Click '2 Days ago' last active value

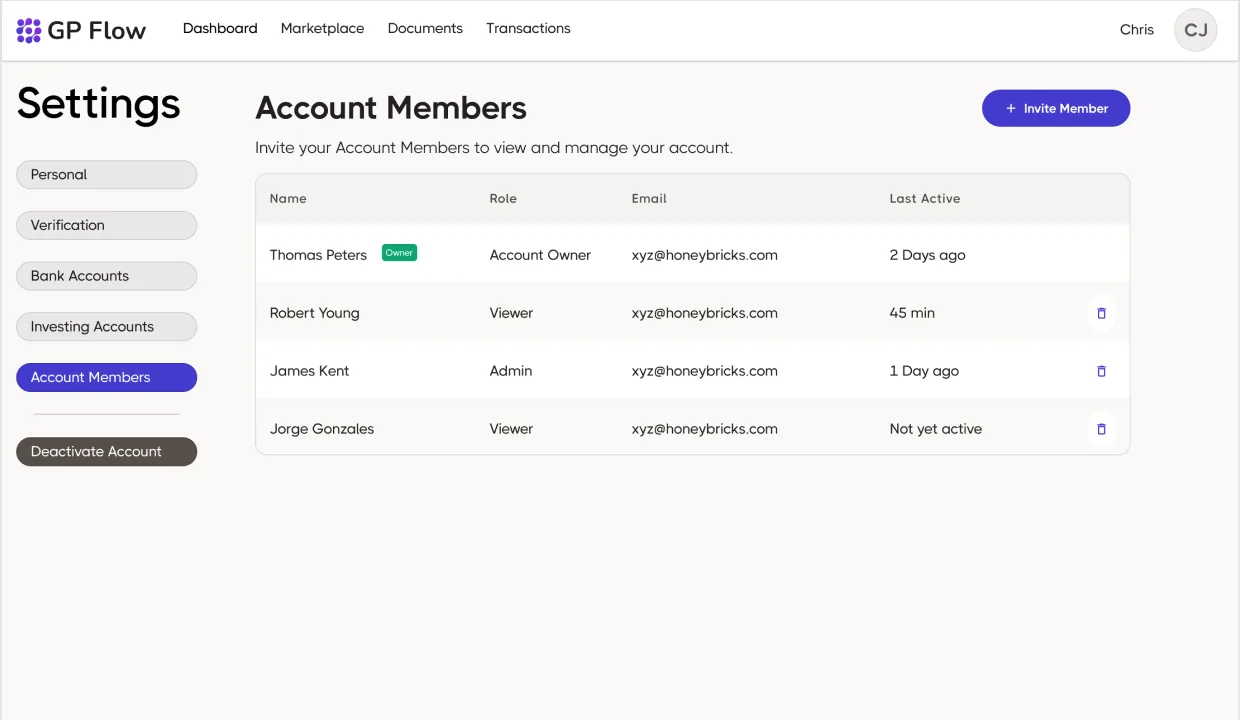927,255
